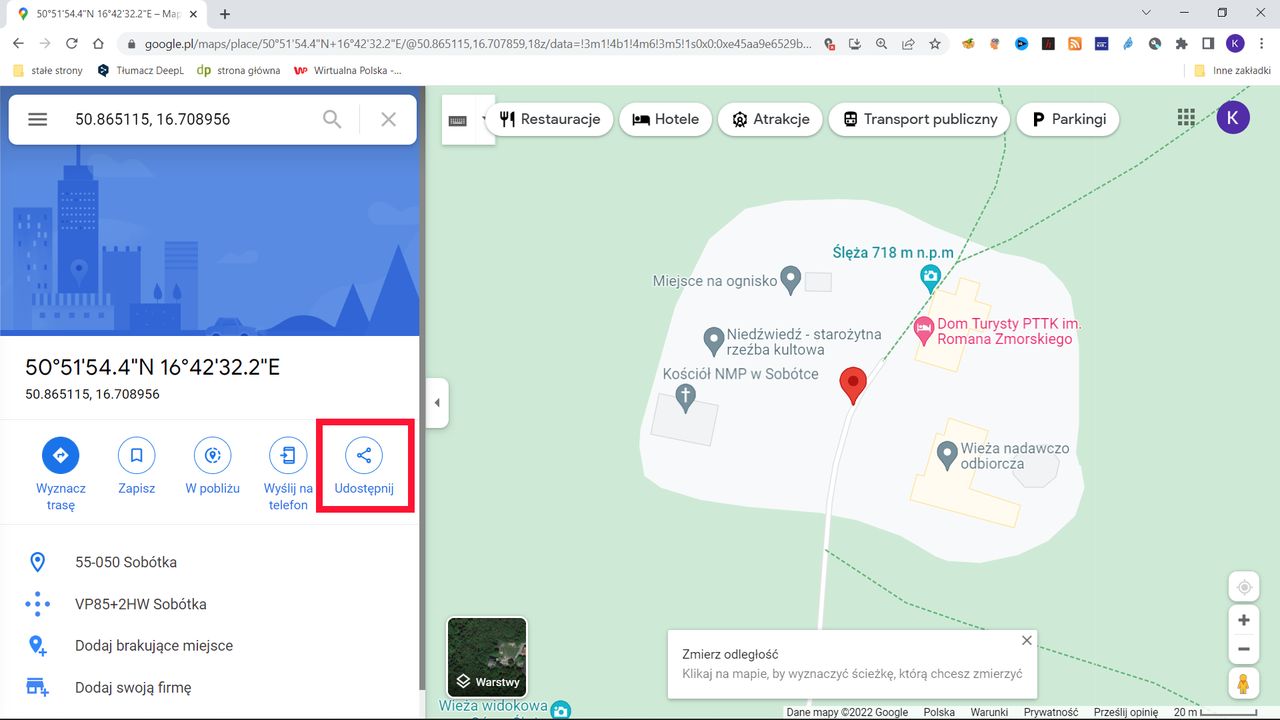Collapse the side panel with arrow handle

(437, 402)
